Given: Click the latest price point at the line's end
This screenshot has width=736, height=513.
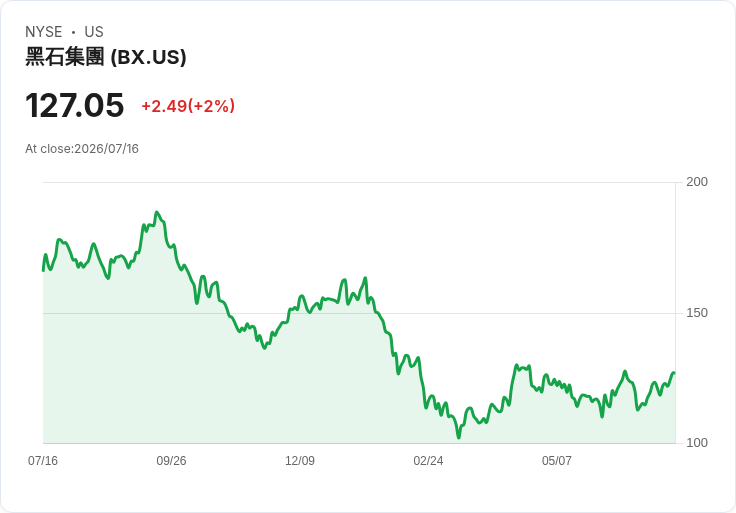Looking at the screenshot, I should pyautogui.click(x=675, y=373).
